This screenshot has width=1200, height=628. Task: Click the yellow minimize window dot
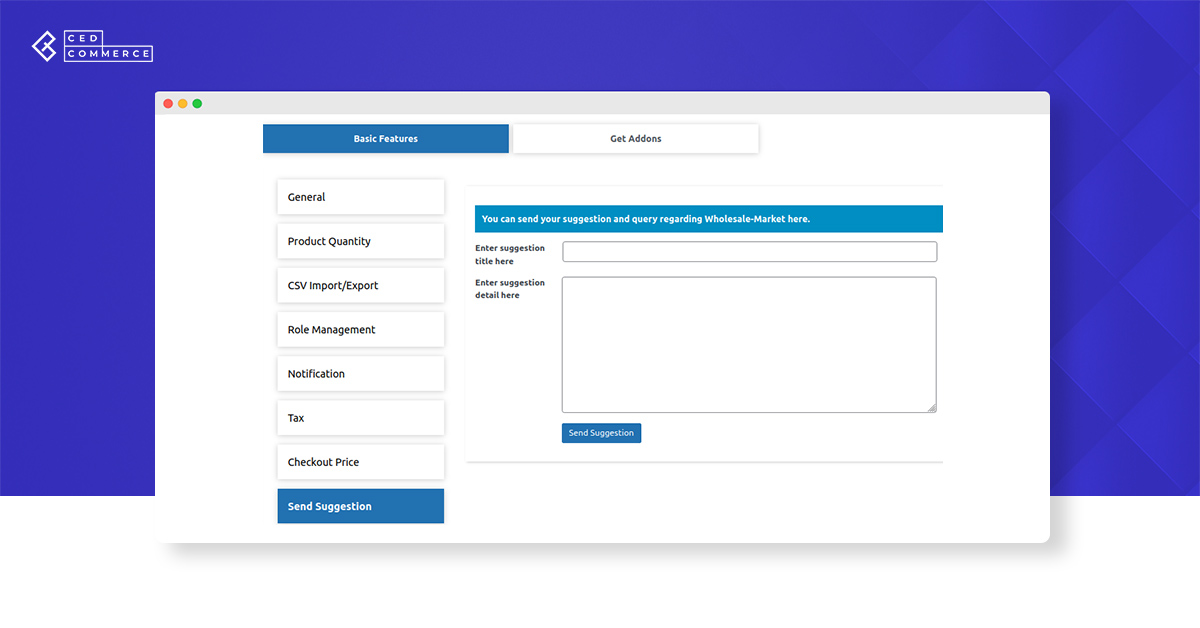[x=183, y=104]
